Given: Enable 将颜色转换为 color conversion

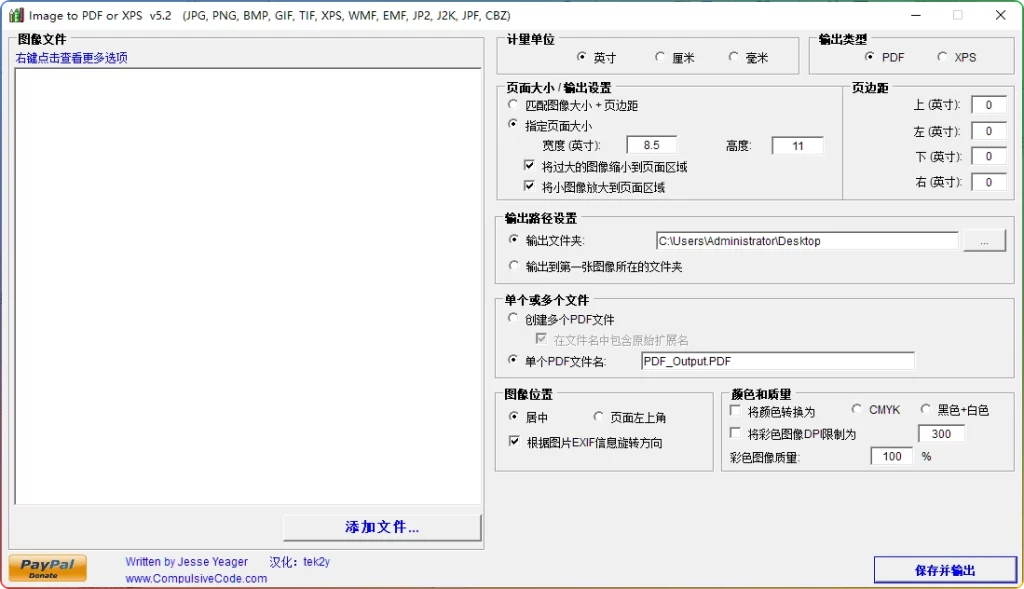Looking at the screenshot, I should pyautogui.click(x=735, y=410).
